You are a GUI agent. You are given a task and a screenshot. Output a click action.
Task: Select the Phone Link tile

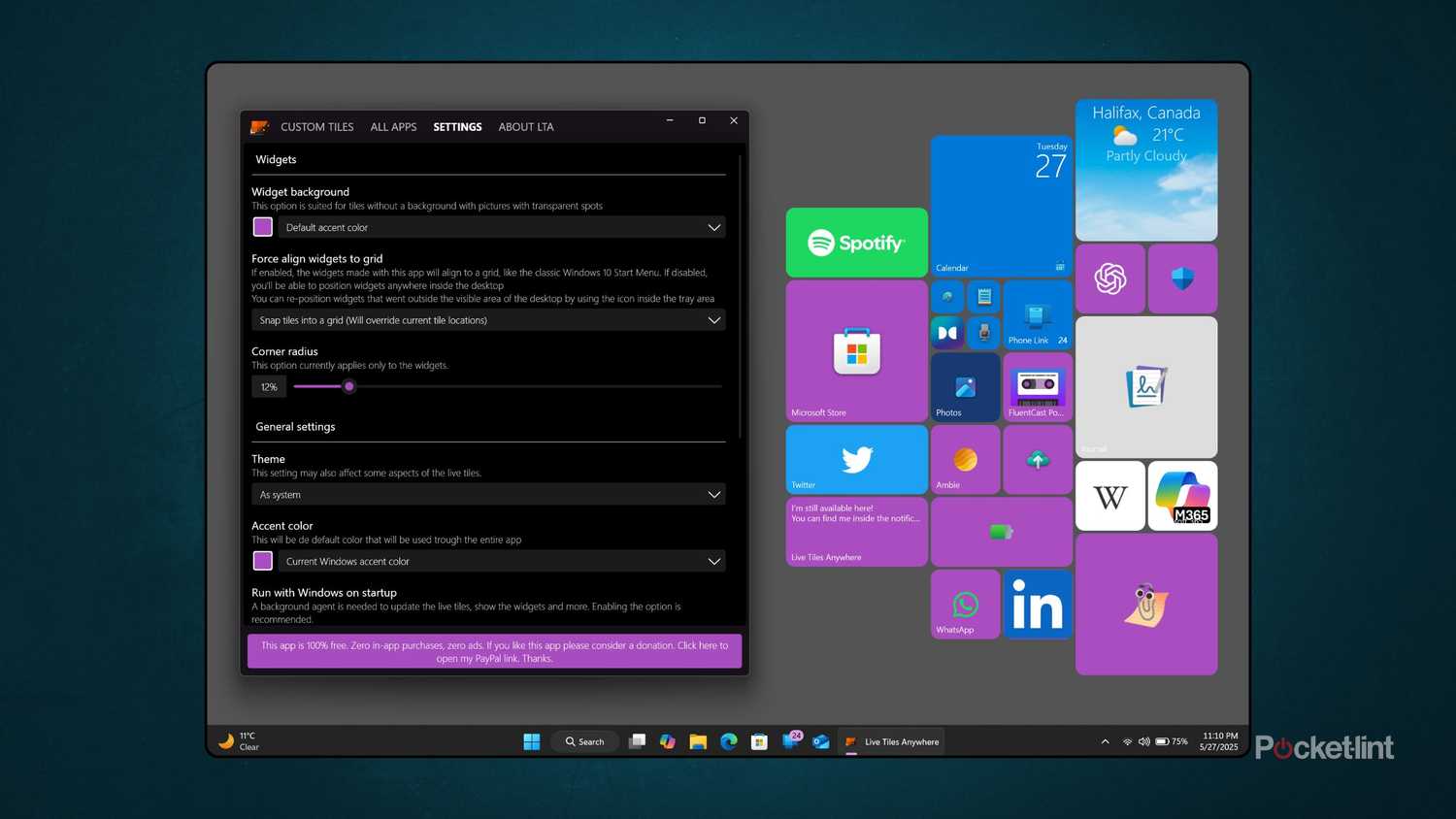(x=1037, y=315)
